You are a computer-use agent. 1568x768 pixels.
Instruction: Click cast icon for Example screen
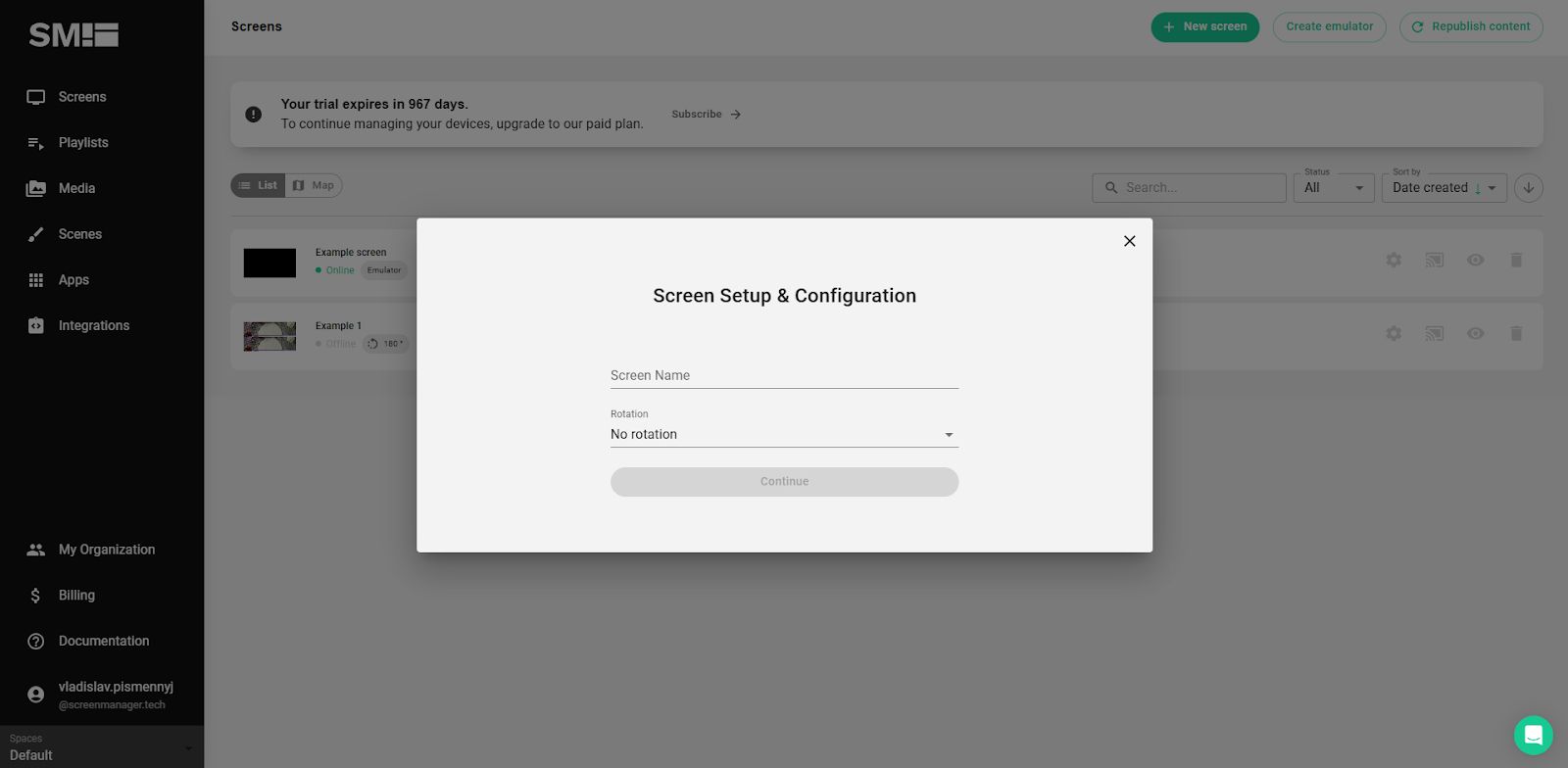point(1435,261)
